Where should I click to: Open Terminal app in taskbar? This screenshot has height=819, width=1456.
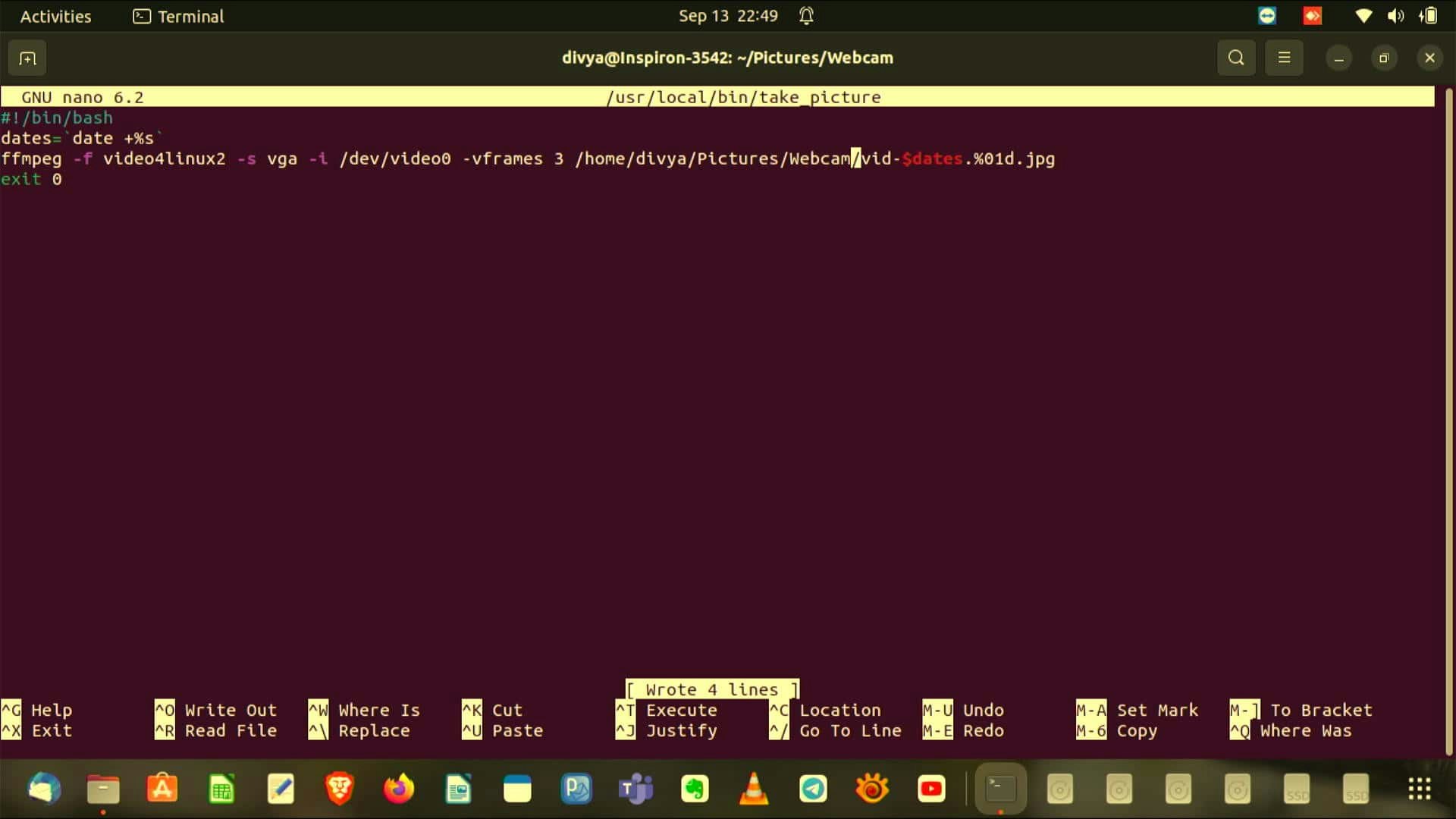tap(998, 789)
